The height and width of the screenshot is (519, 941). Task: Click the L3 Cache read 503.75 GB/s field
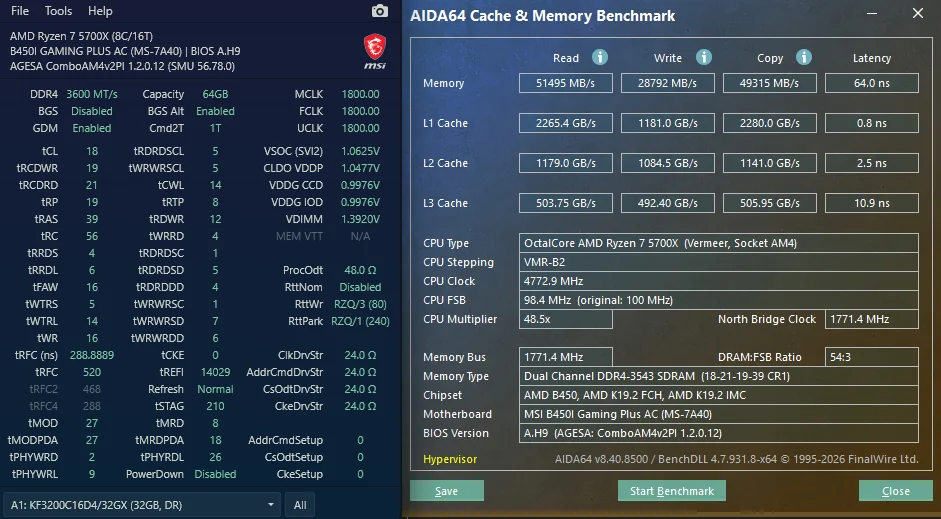565,203
